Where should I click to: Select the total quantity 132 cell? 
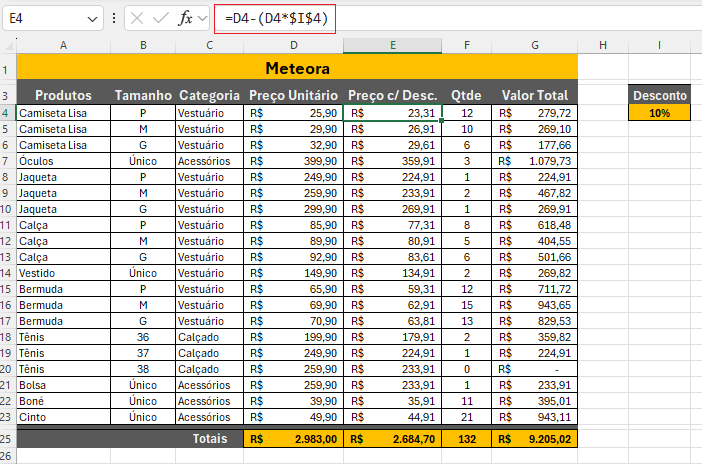coord(467,438)
